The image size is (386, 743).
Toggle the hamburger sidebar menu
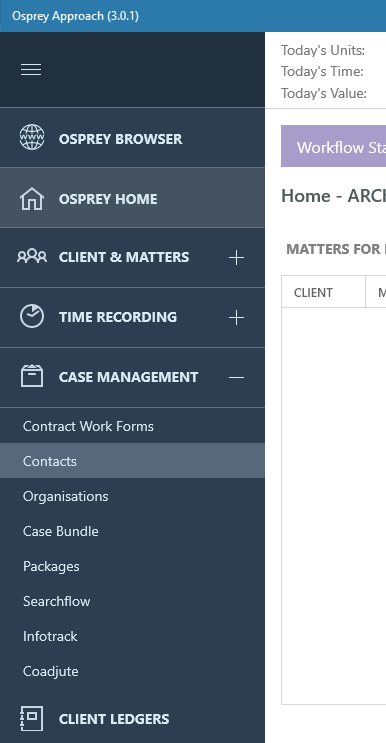(31, 70)
